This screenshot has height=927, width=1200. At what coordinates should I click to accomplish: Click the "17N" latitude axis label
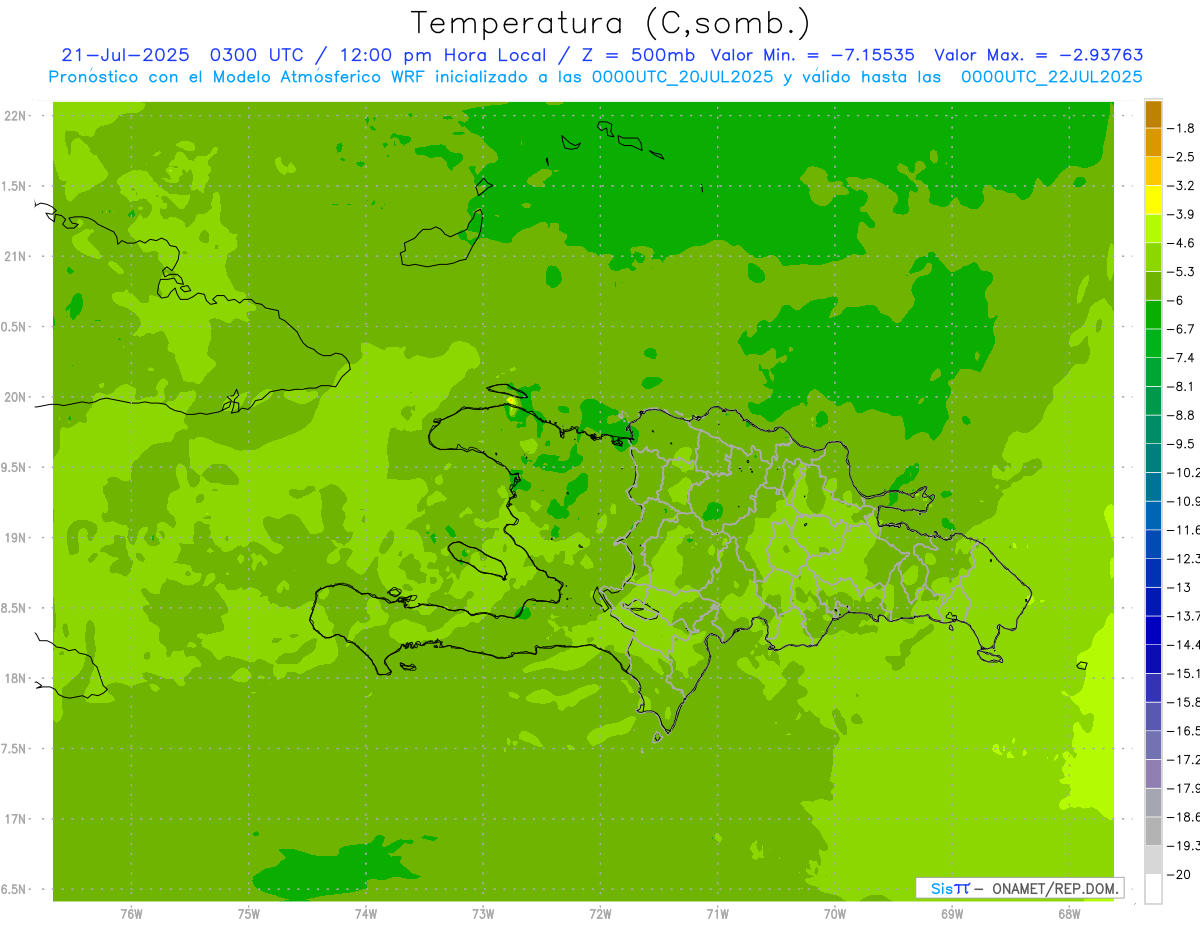point(15,819)
